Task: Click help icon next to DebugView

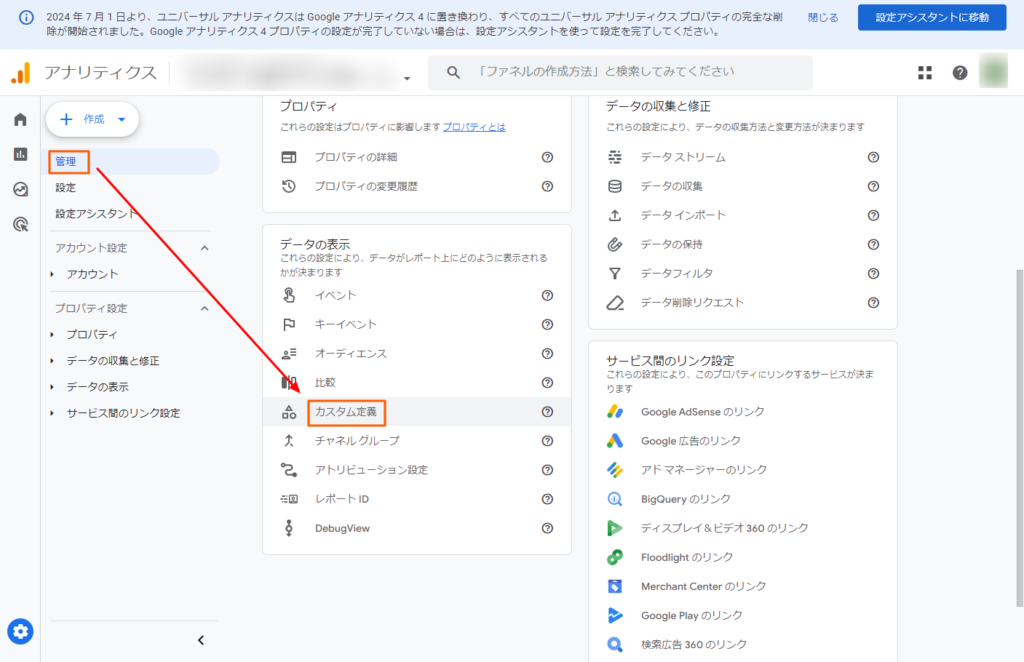Action: (x=547, y=528)
